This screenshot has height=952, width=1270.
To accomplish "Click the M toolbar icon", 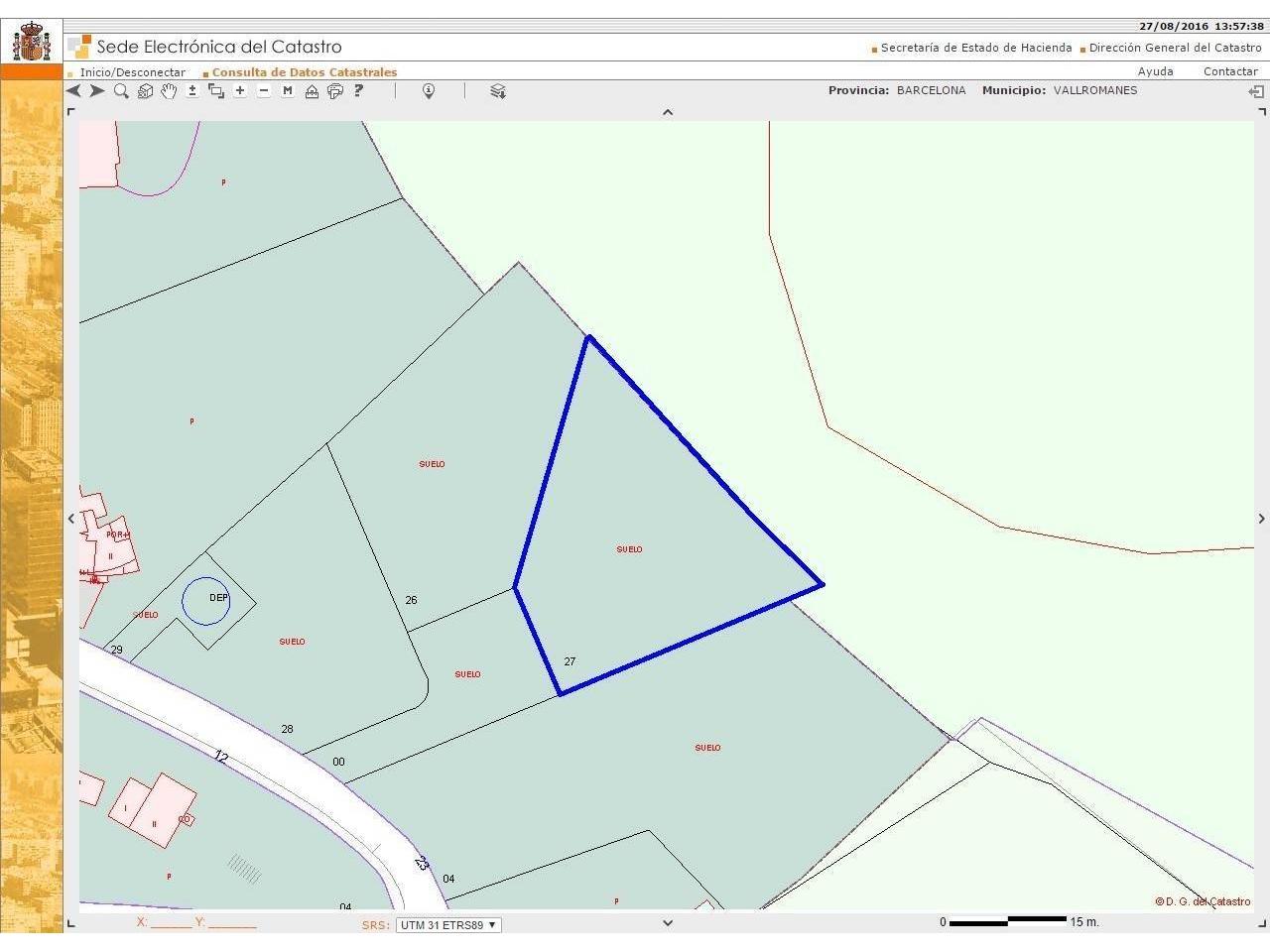I will [x=288, y=91].
